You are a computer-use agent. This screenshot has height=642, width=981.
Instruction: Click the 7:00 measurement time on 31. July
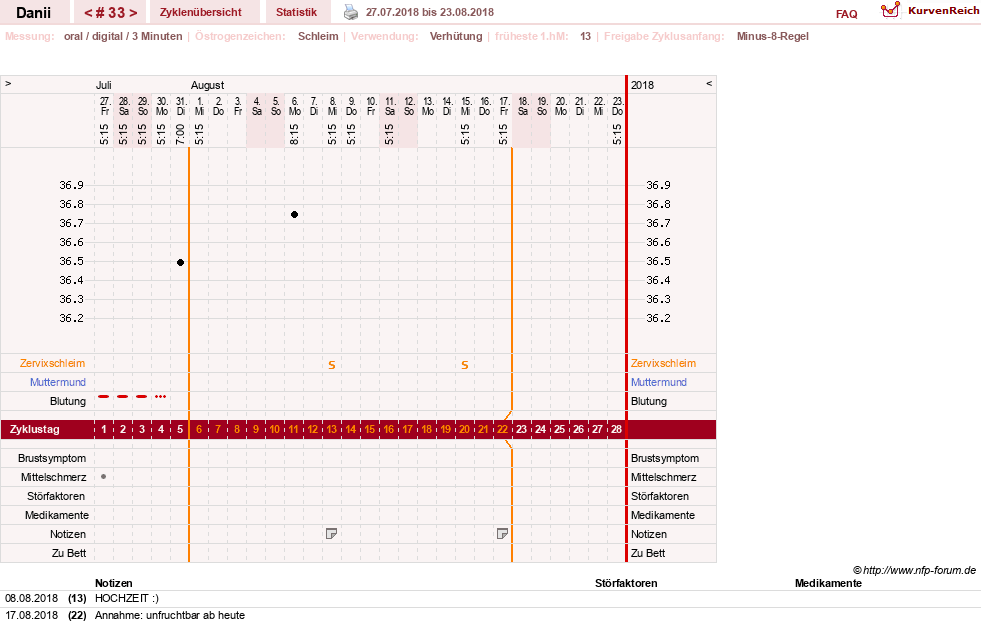pos(180,134)
